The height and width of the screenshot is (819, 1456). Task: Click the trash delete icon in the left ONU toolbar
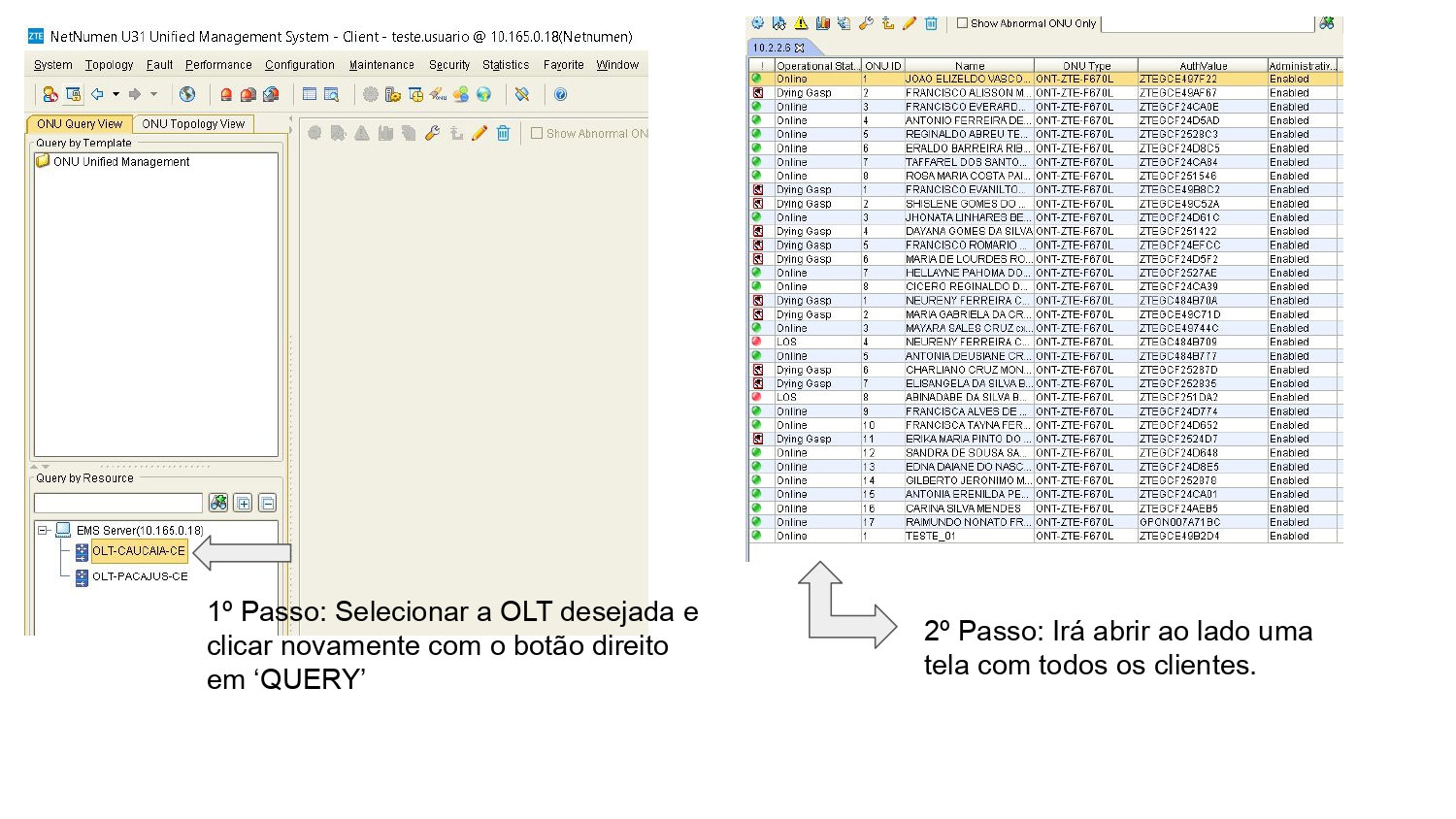[x=503, y=133]
